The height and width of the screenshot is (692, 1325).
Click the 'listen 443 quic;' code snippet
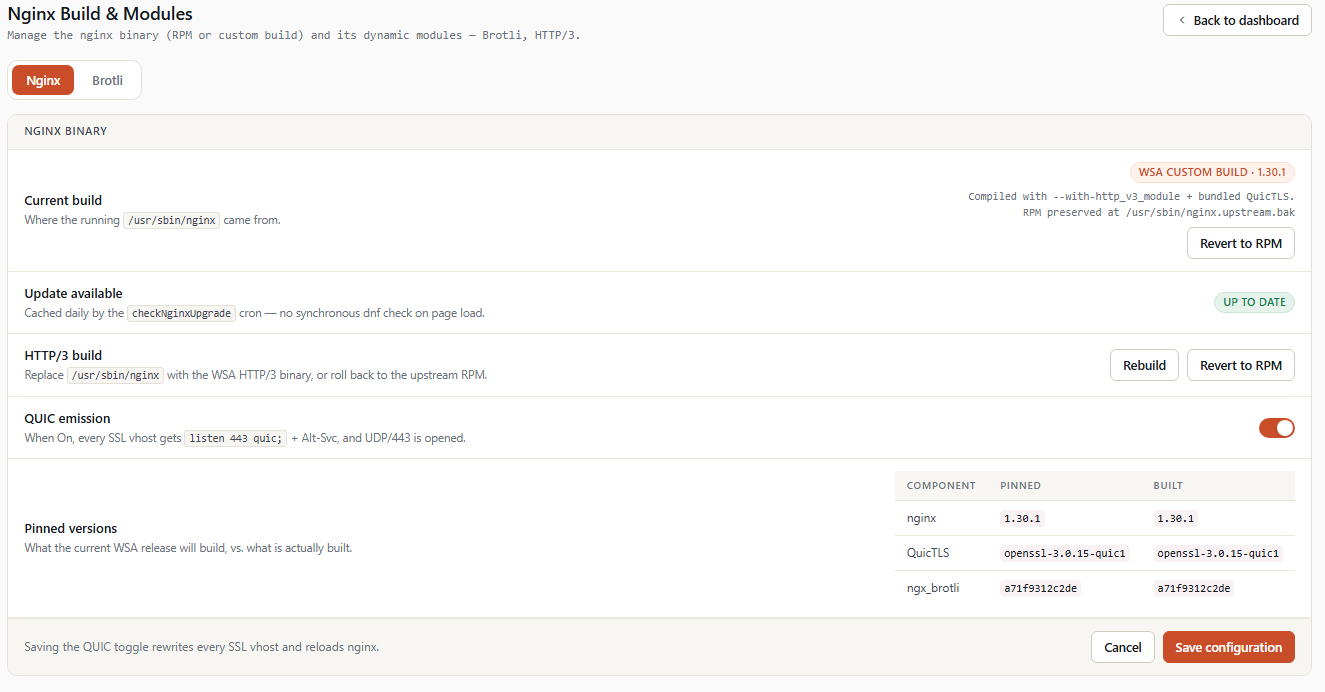point(236,438)
